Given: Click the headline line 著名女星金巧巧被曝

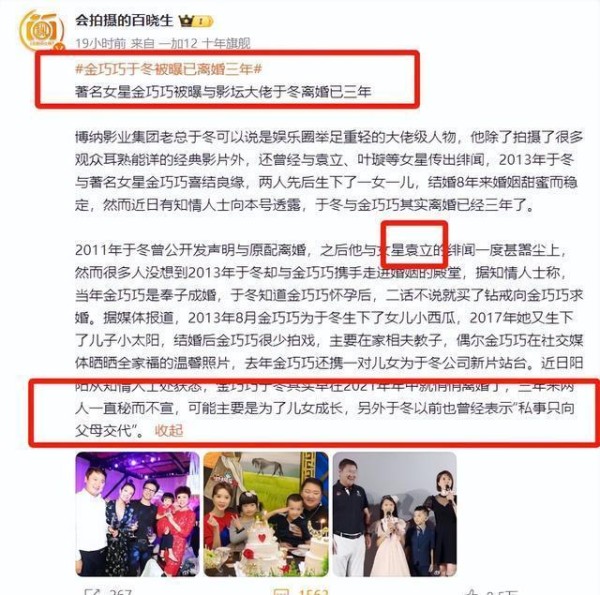Looking at the screenshot, I should click(x=223, y=92).
